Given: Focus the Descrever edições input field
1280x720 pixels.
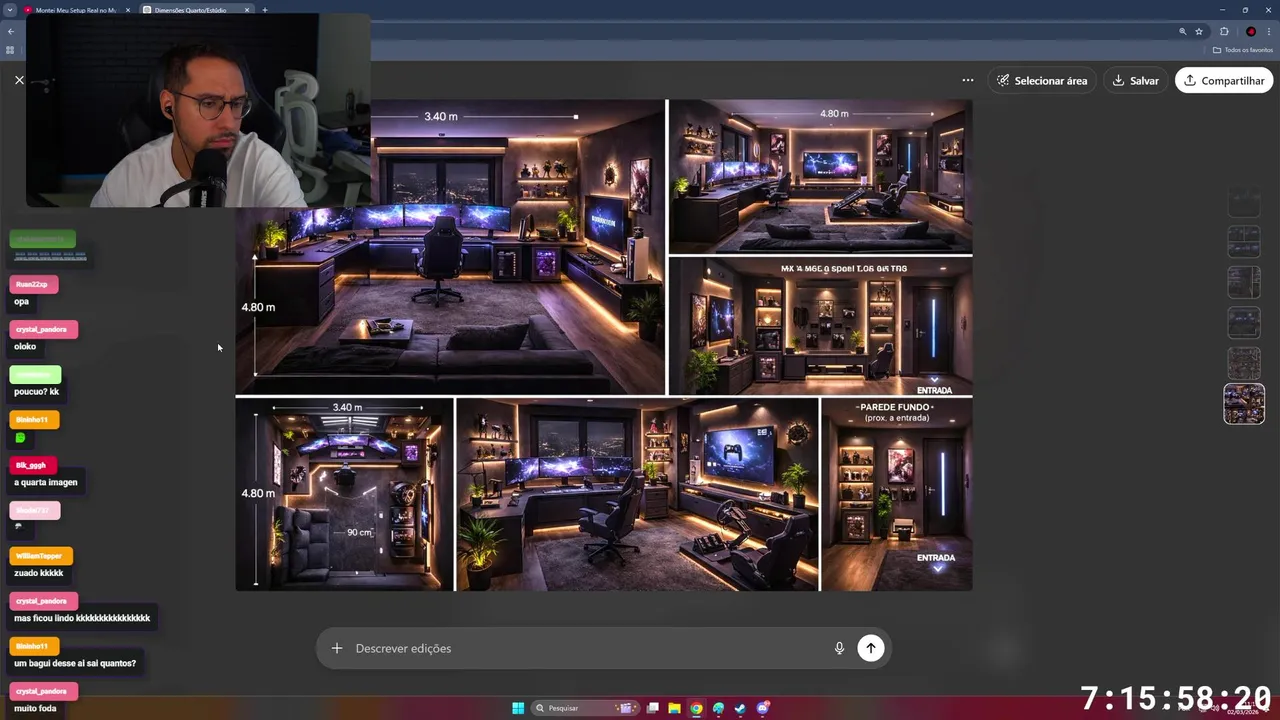Looking at the screenshot, I should pos(590,648).
